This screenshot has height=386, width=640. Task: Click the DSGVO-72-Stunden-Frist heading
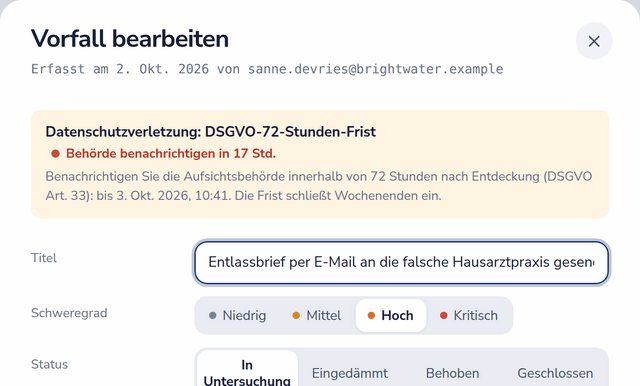click(x=211, y=132)
